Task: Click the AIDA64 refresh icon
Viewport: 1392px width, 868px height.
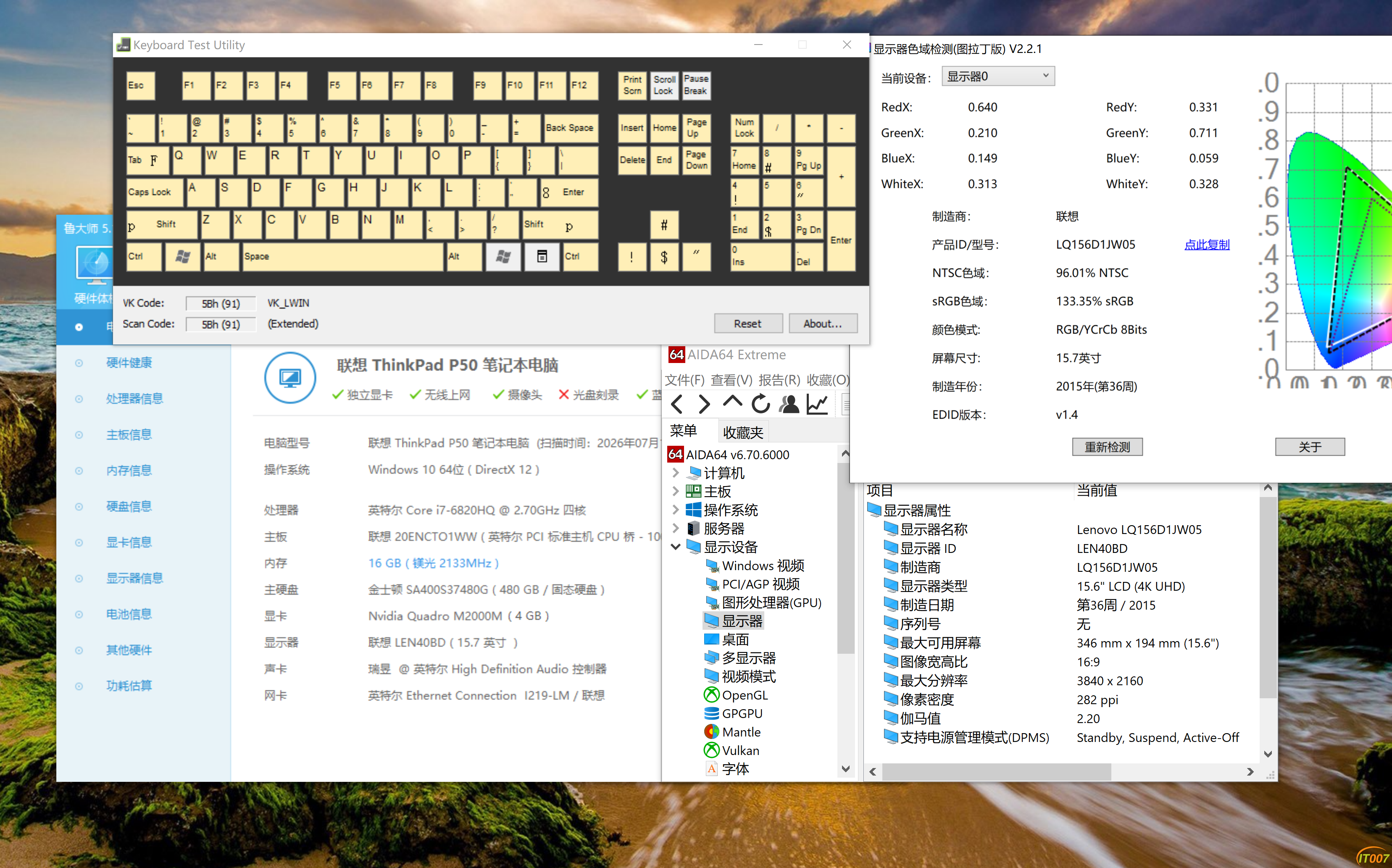Action: tap(760, 404)
